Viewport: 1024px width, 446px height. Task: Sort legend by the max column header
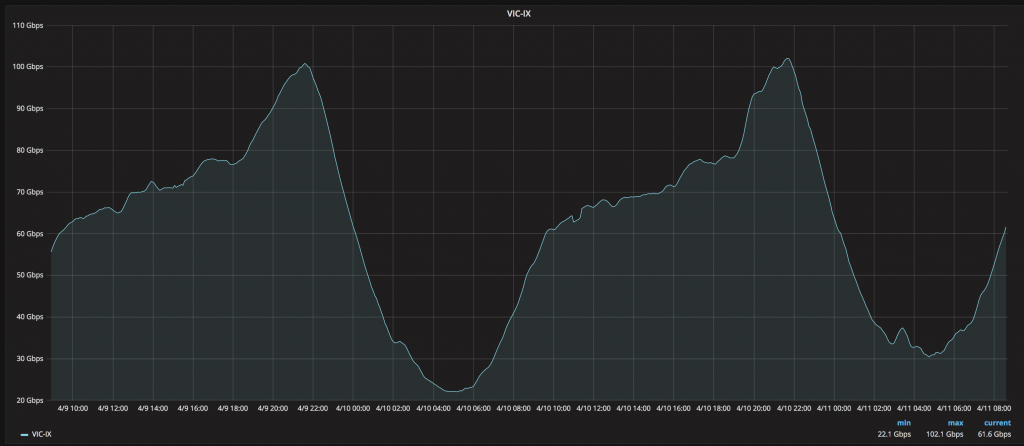(955, 423)
